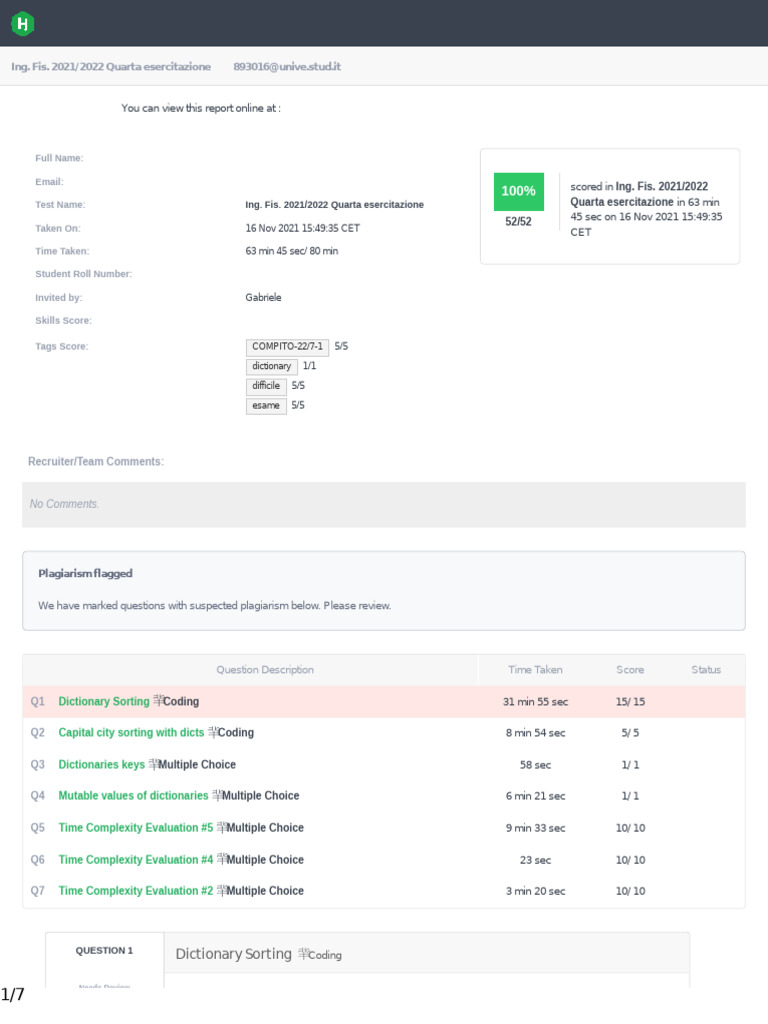The height and width of the screenshot is (1024, 768).
Task: Open the Dictionaries keys question
Action: (x=101, y=765)
